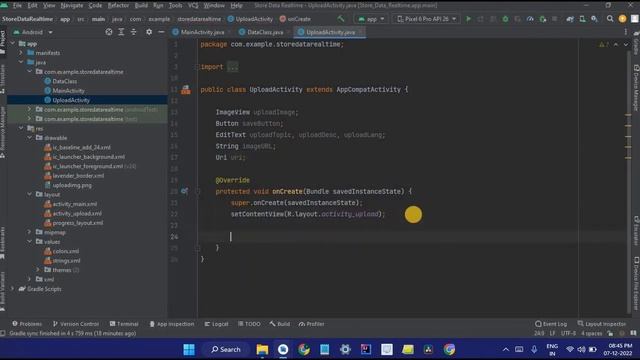Click the taskbar Search box
Viewport: 640px width, 360px height.
point(226,349)
